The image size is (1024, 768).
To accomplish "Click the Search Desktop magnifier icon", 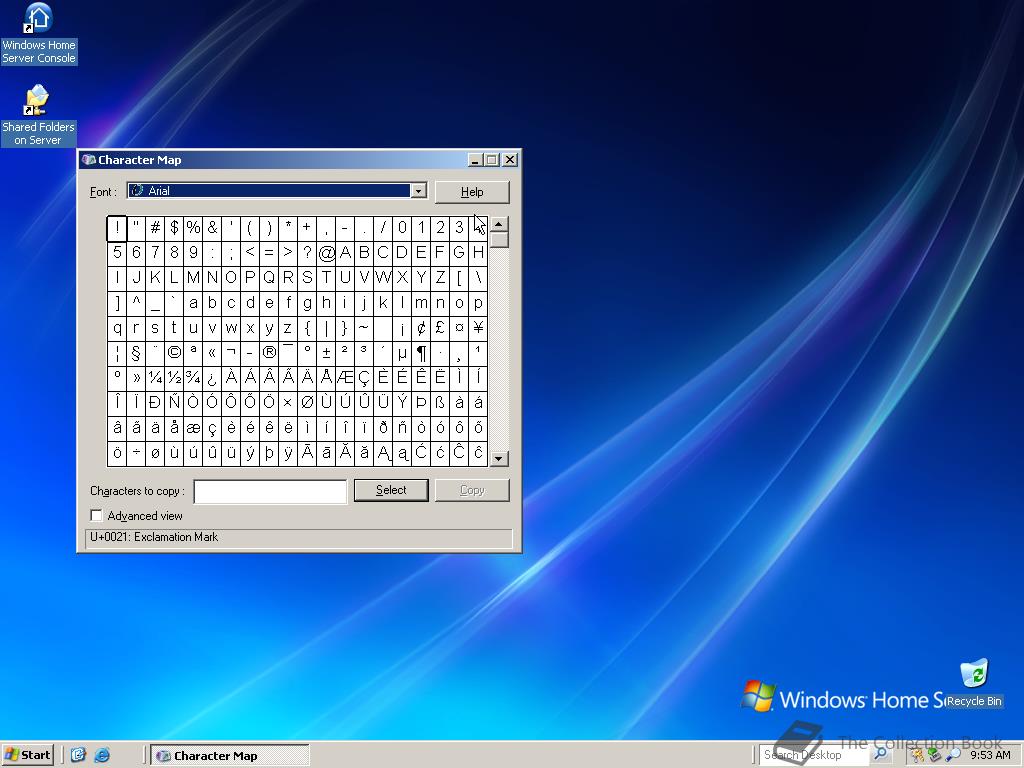I will tap(880, 754).
